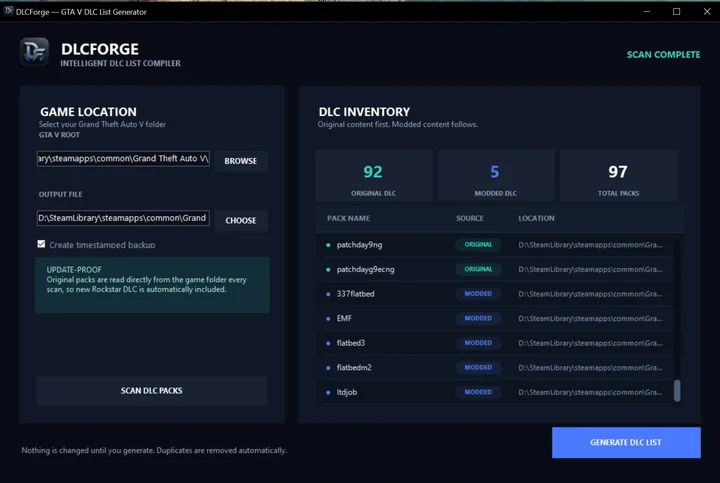720x483 pixels.
Task: Click the location path of EMF
Action: point(591,319)
